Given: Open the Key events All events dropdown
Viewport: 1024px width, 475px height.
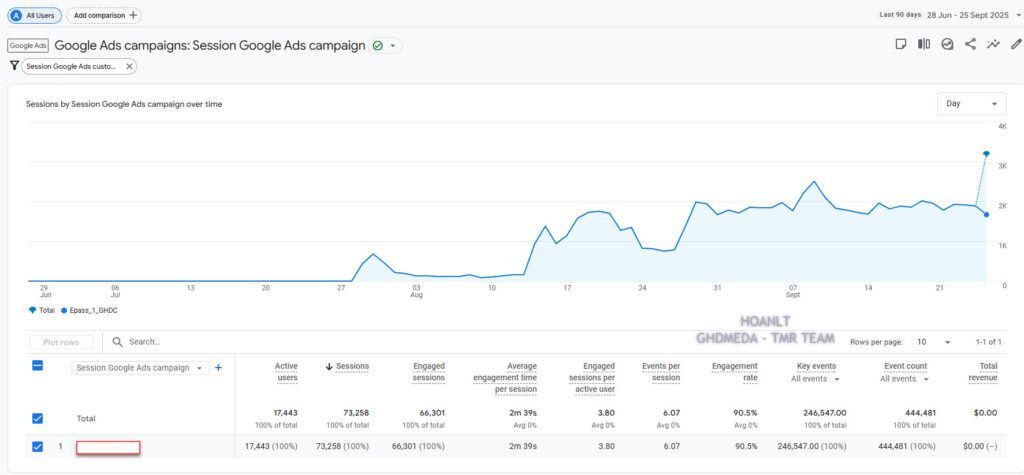Looking at the screenshot, I should point(814,379).
